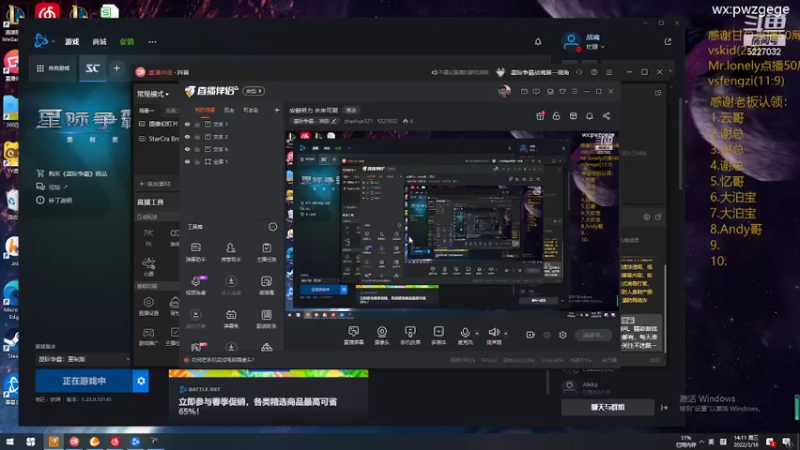
Task: Add a game tab with plus button
Action: [x=117, y=68]
